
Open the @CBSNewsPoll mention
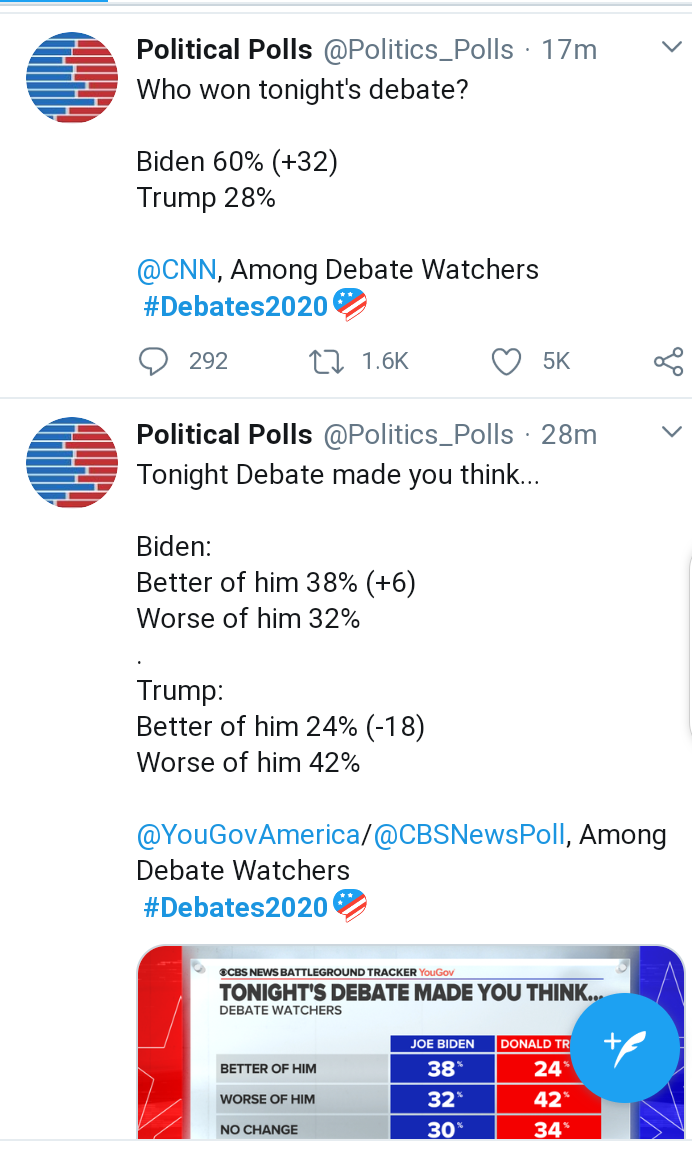(470, 835)
